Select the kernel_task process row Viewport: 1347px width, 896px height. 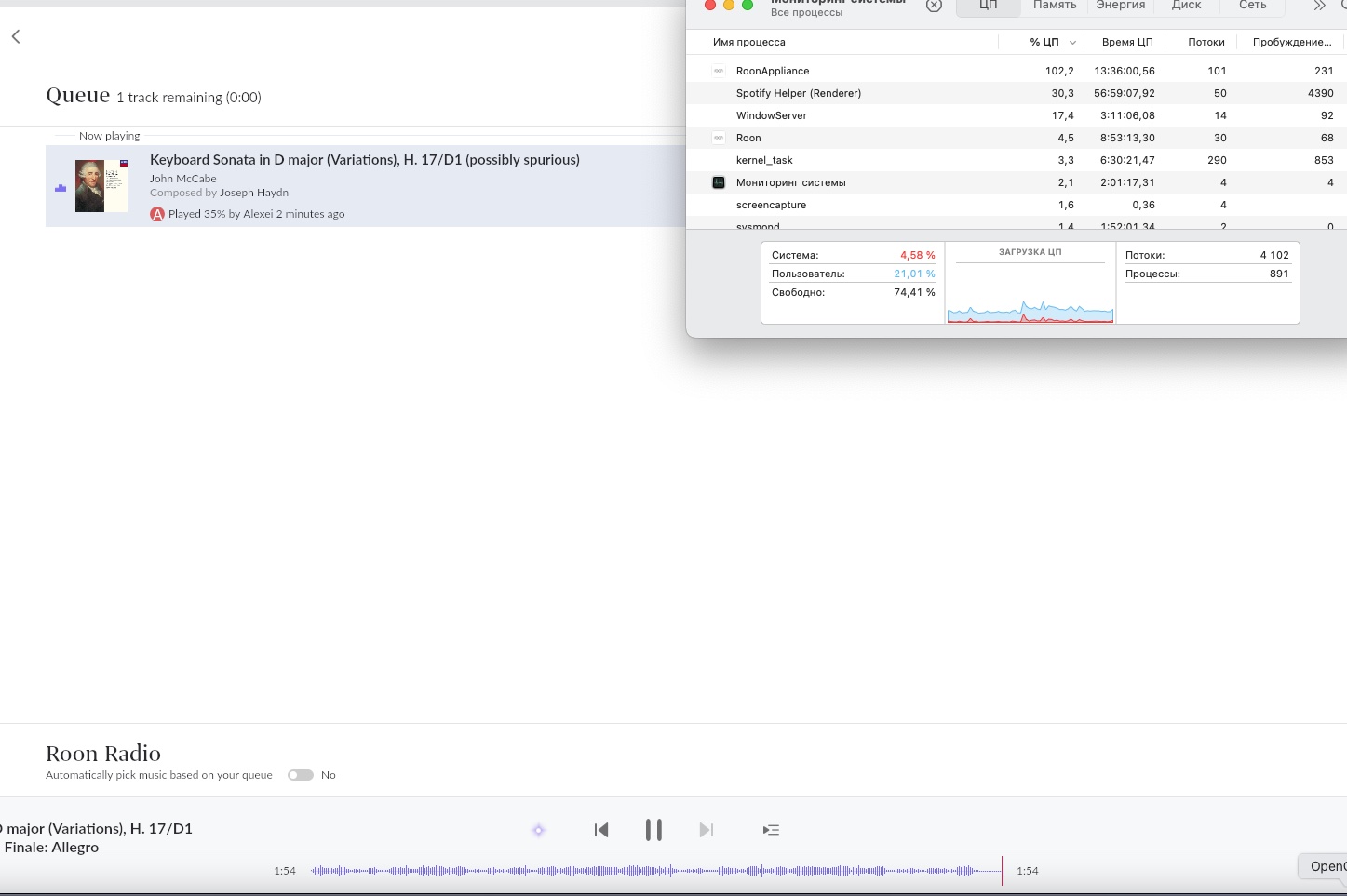1017,160
